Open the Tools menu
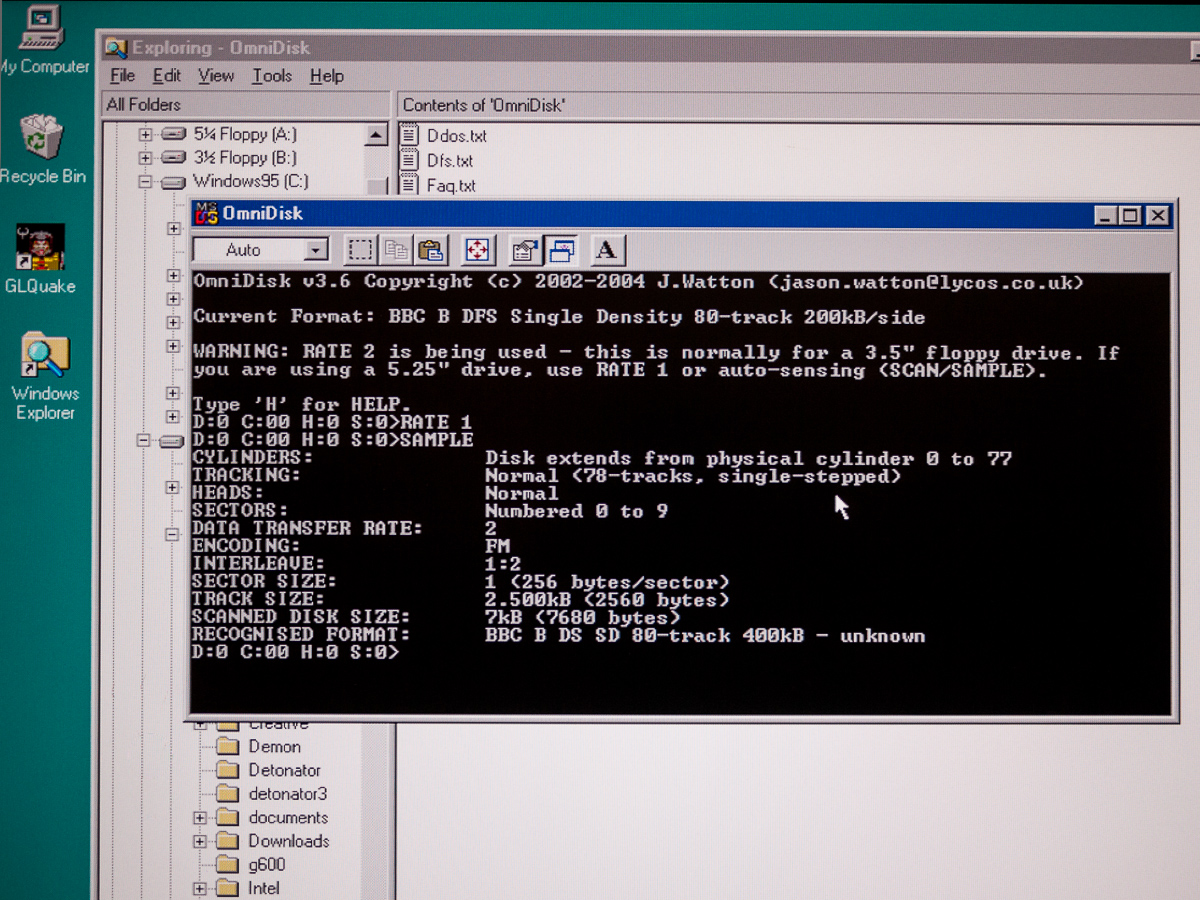 coord(271,76)
